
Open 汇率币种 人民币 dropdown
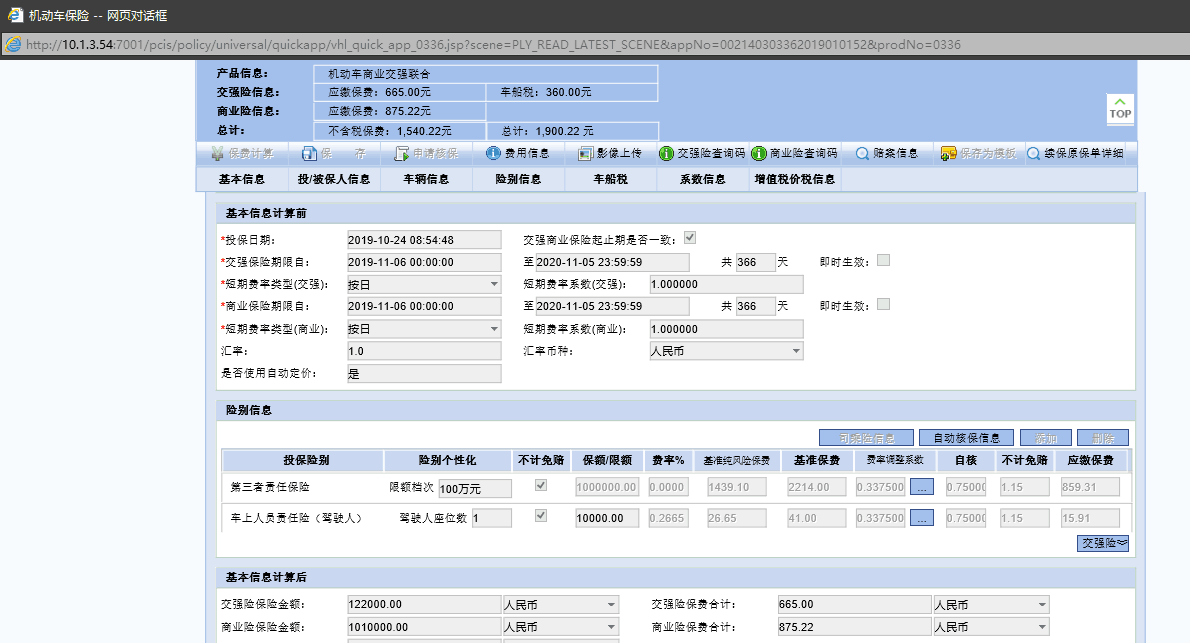coord(796,351)
